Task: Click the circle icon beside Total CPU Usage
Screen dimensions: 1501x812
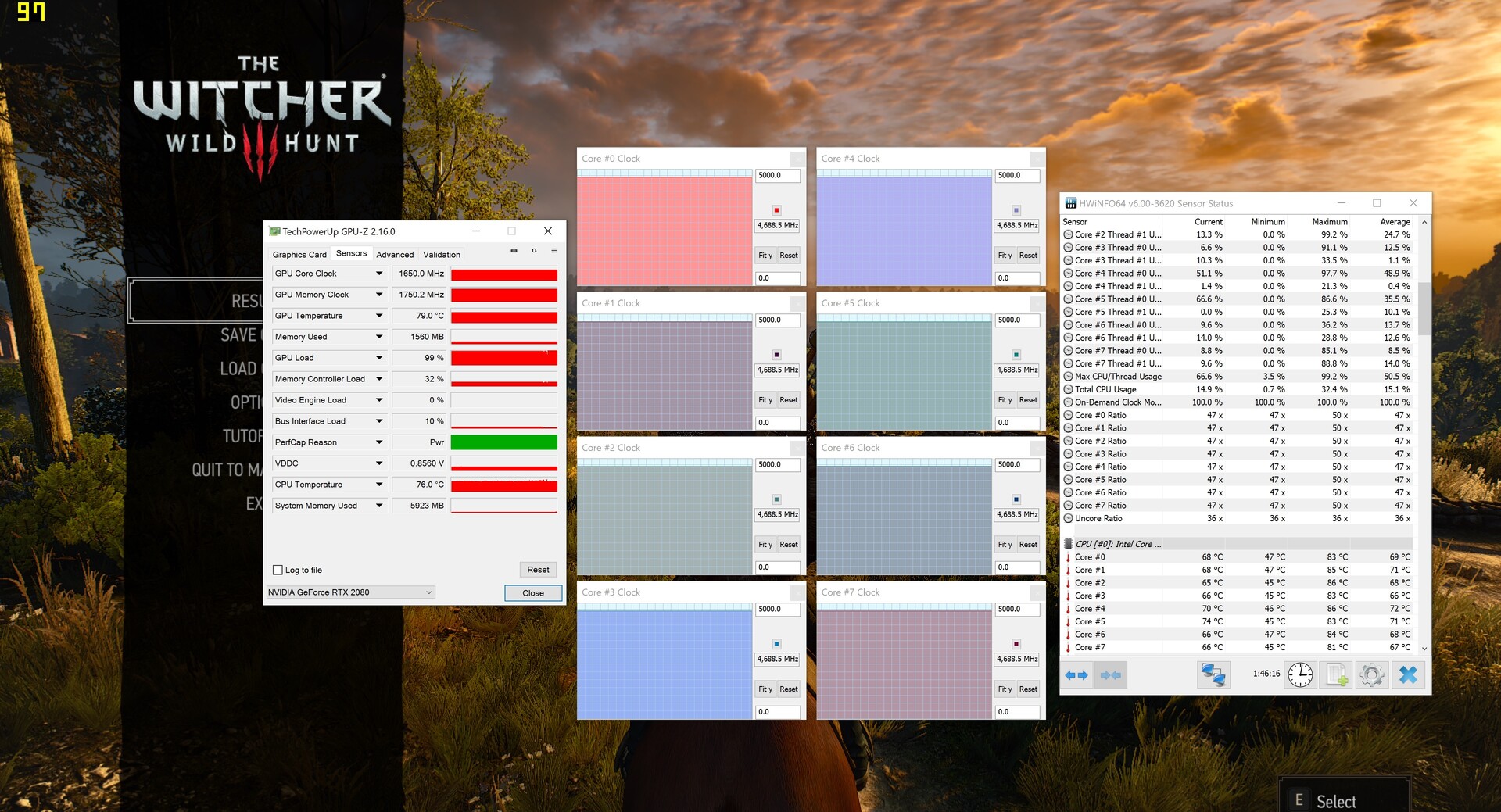Action: (x=1068, y=389)
